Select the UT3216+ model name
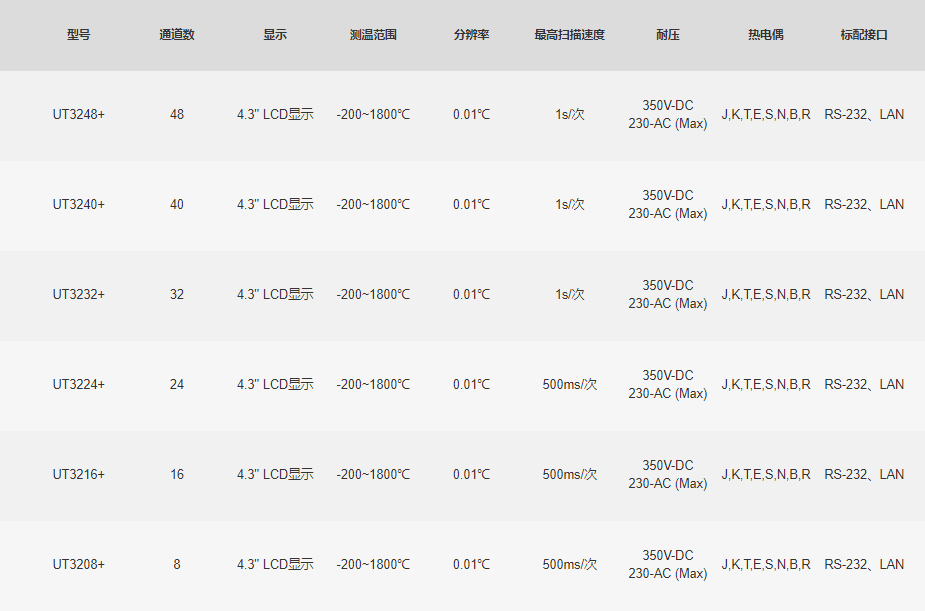The width and height of the screenshot is (925, 611). tap(78, 475)
